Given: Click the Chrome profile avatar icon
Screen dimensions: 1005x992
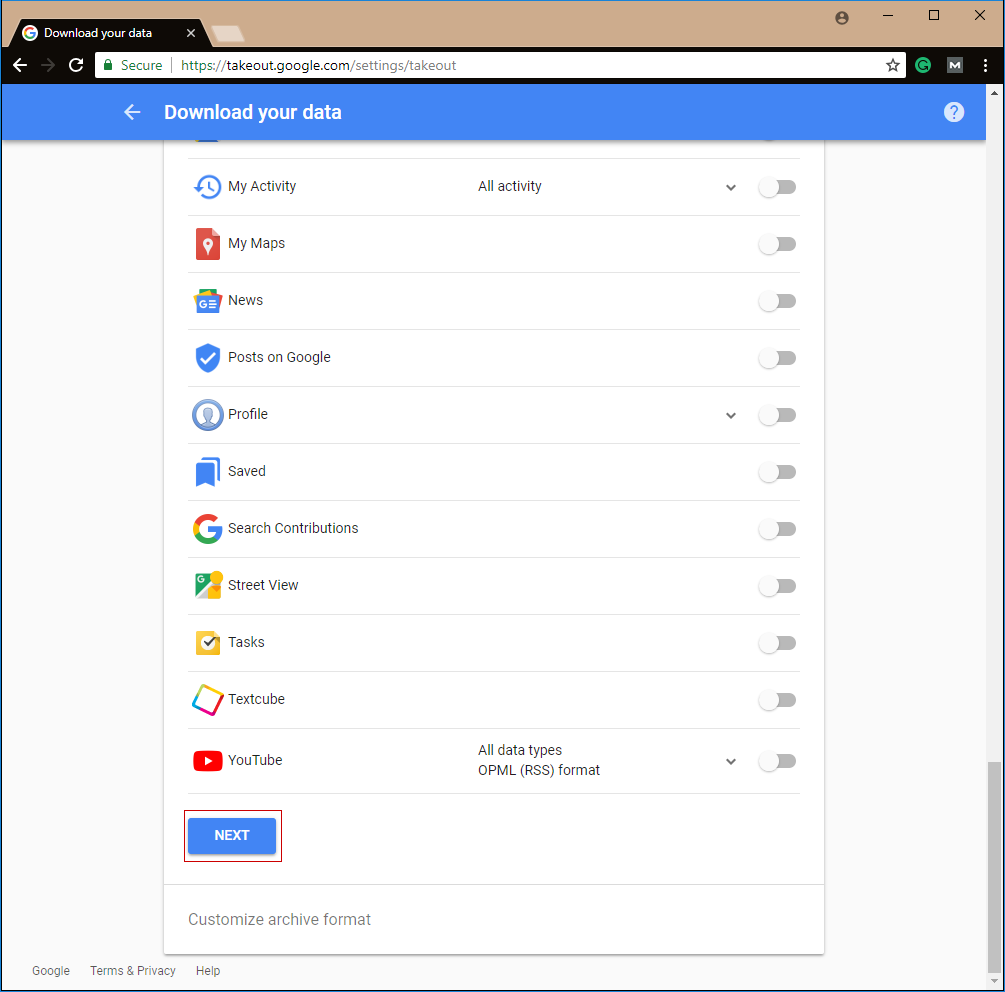Looking at the screenshot, I should pos(842,17).
